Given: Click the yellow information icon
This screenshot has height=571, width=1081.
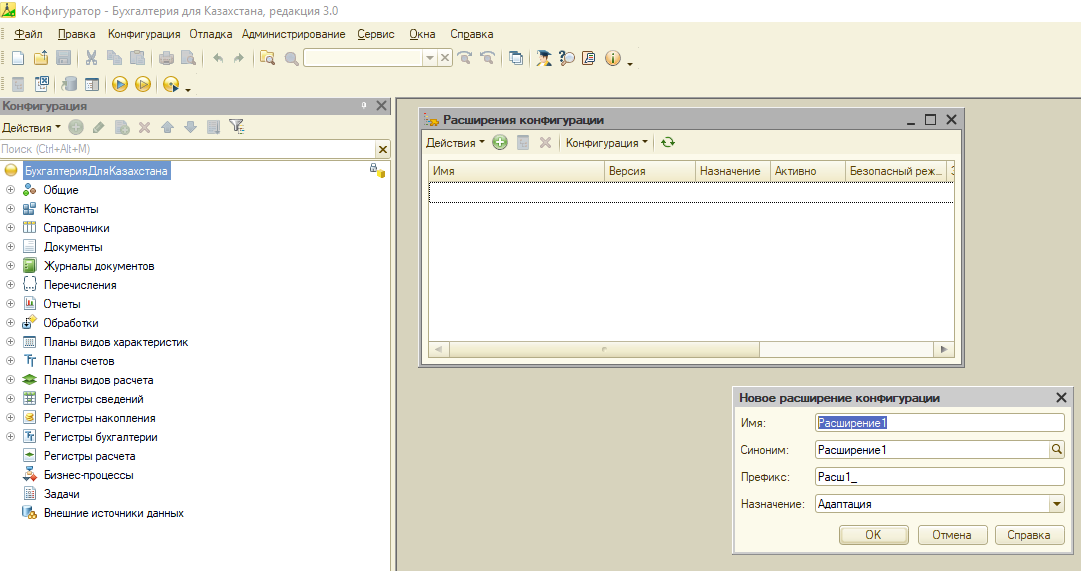Looking at the screenshot, I should tap(612, 59).
